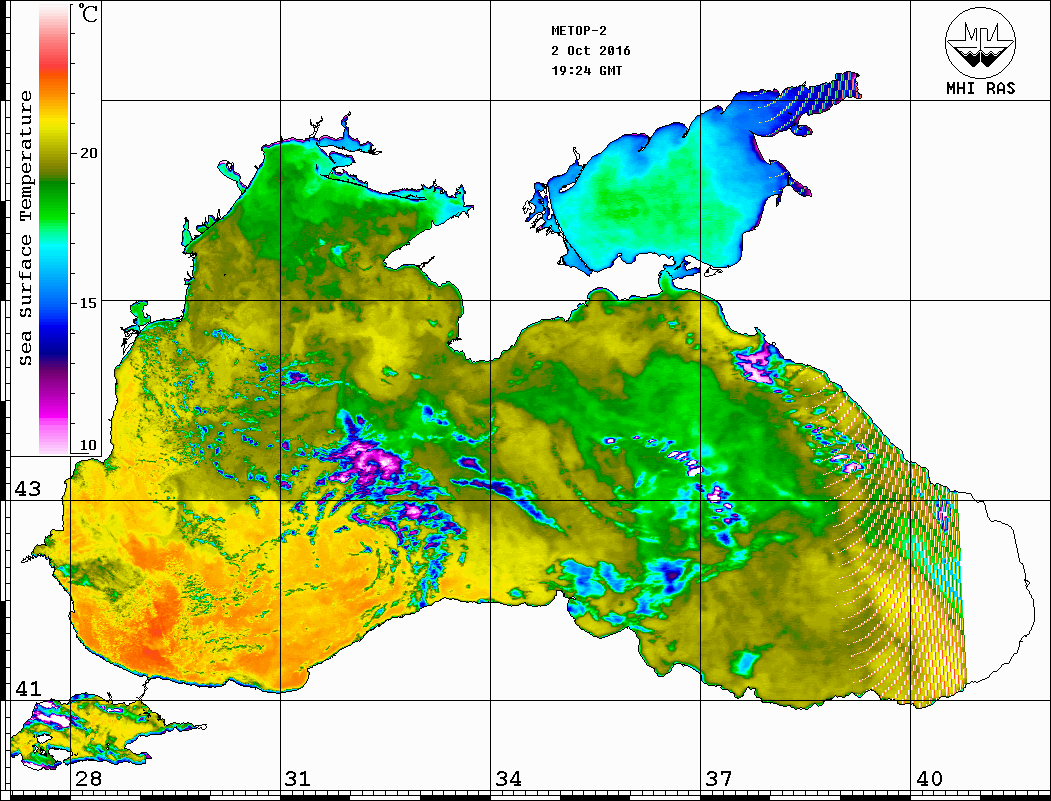Click latitude label '43'
Image resolution: width=1051 pixels, height=801 pixels.
coord(27,489)
